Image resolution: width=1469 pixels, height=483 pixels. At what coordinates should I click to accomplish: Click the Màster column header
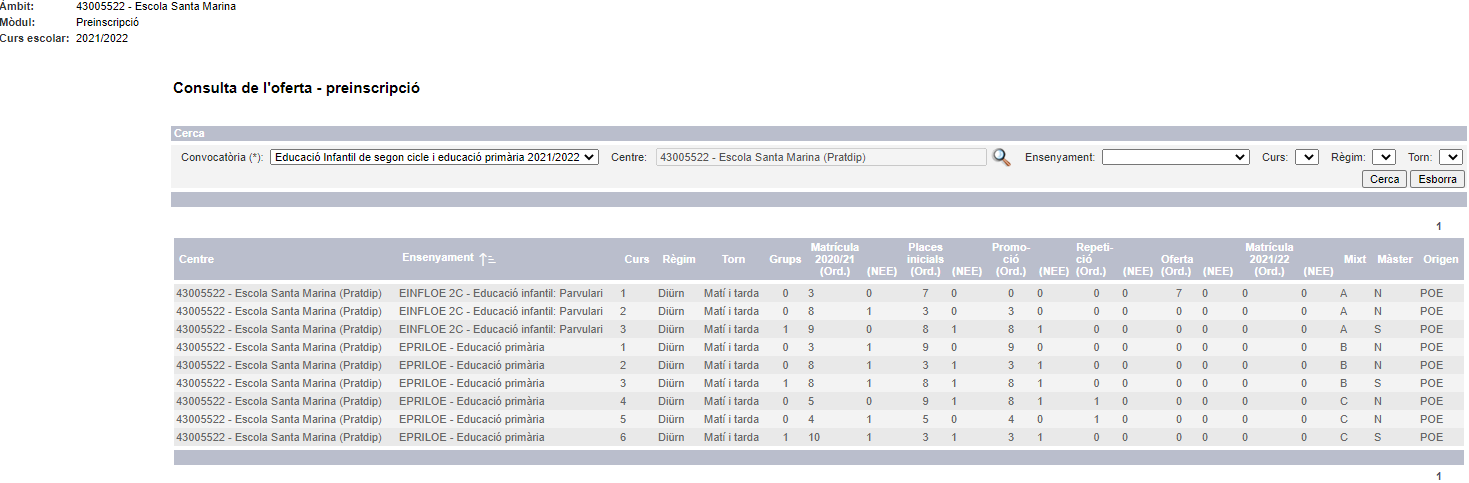[x=1394, y=259]
